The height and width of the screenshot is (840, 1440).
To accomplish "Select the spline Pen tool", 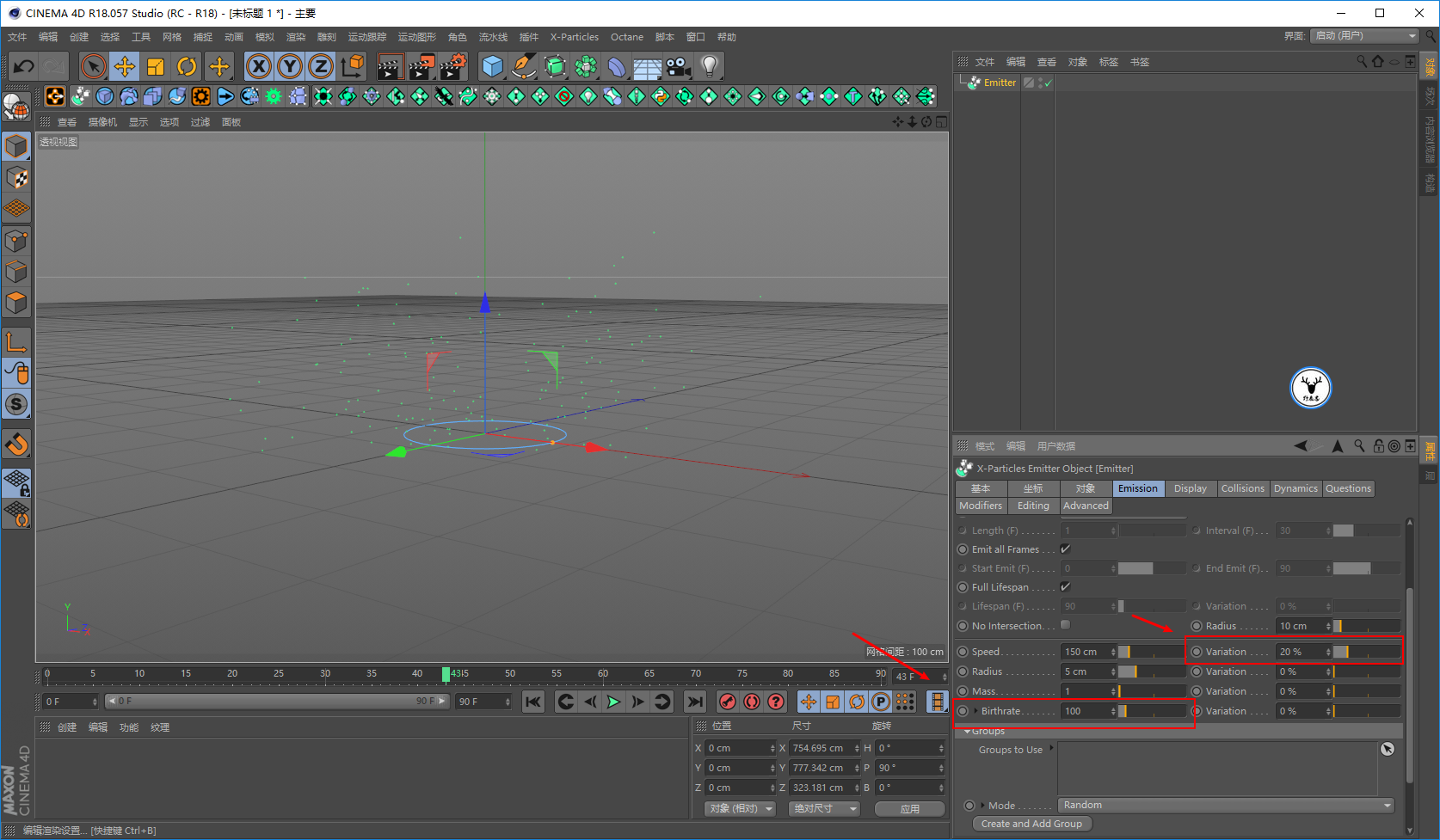I will pos(523,66).
